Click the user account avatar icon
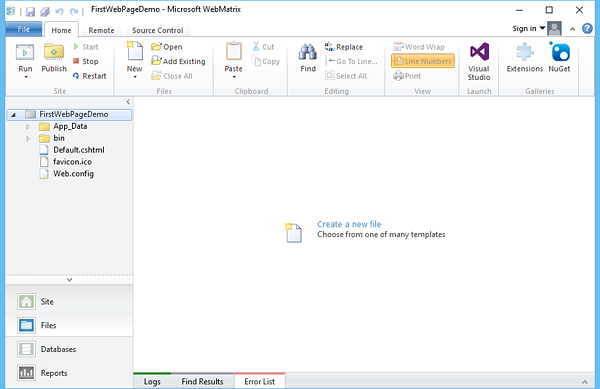The height and width of the screenshot is (389, 600). [x=554, y=29]
